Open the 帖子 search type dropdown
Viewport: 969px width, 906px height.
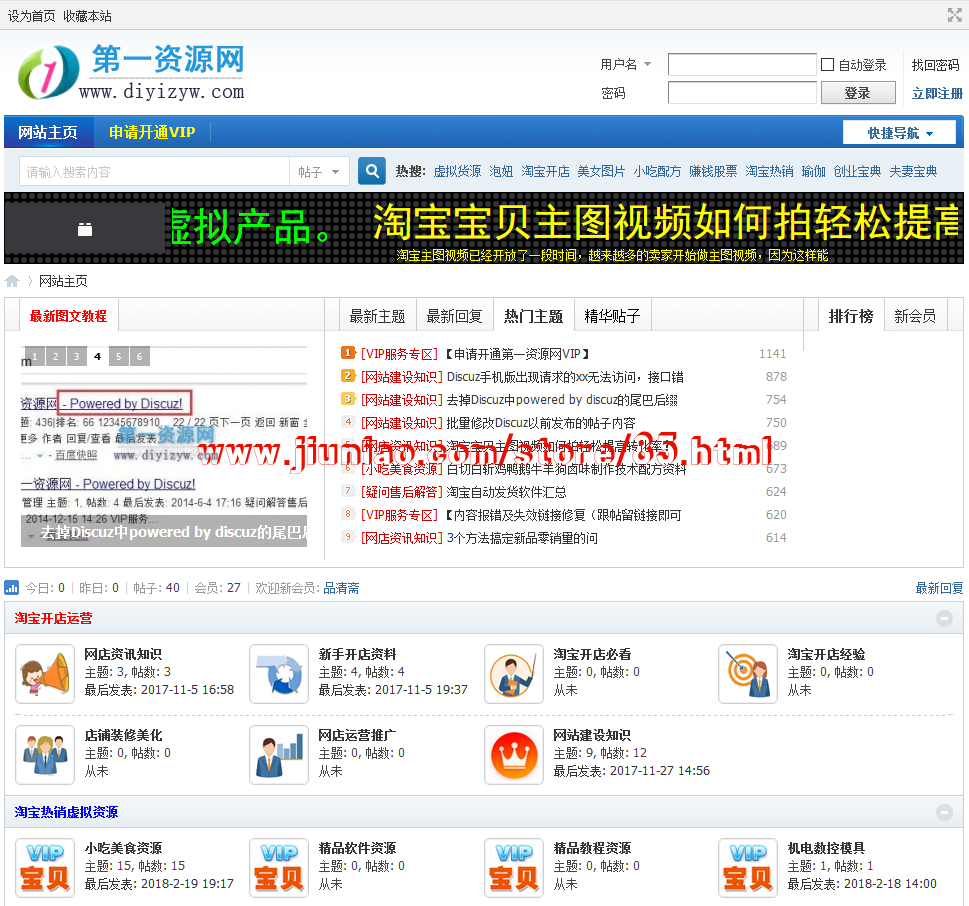(319, 172)
